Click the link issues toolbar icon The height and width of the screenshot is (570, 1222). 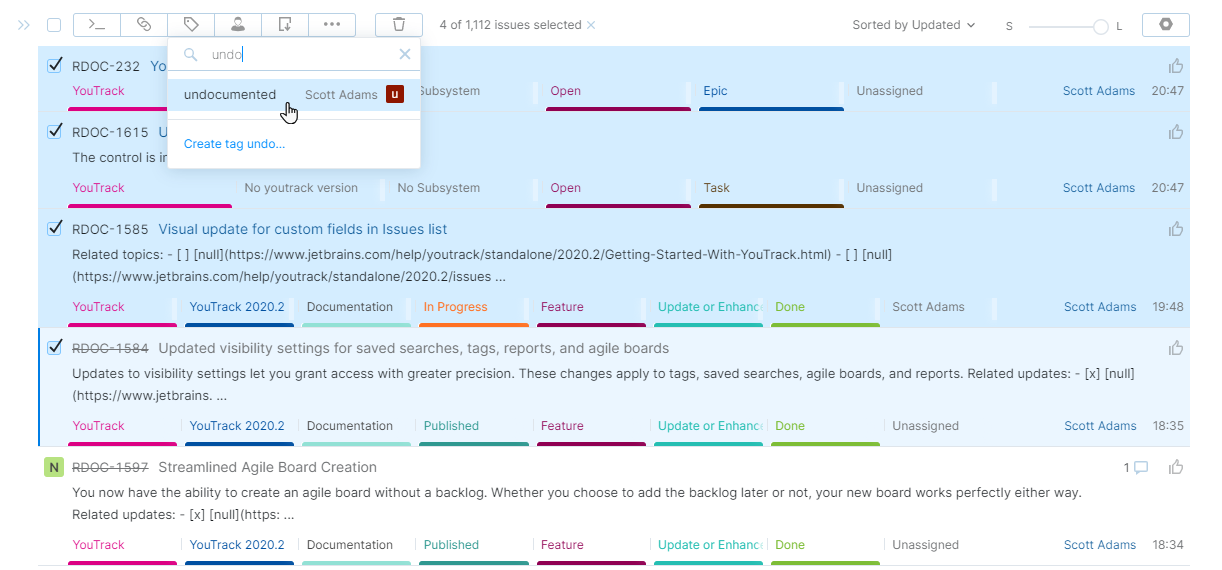(x=144, y=25)
